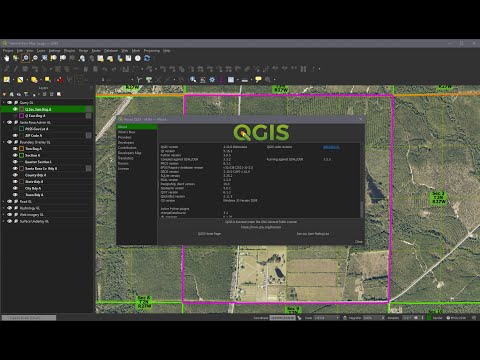Click the Zoom Full extent icon

point(44,58)
